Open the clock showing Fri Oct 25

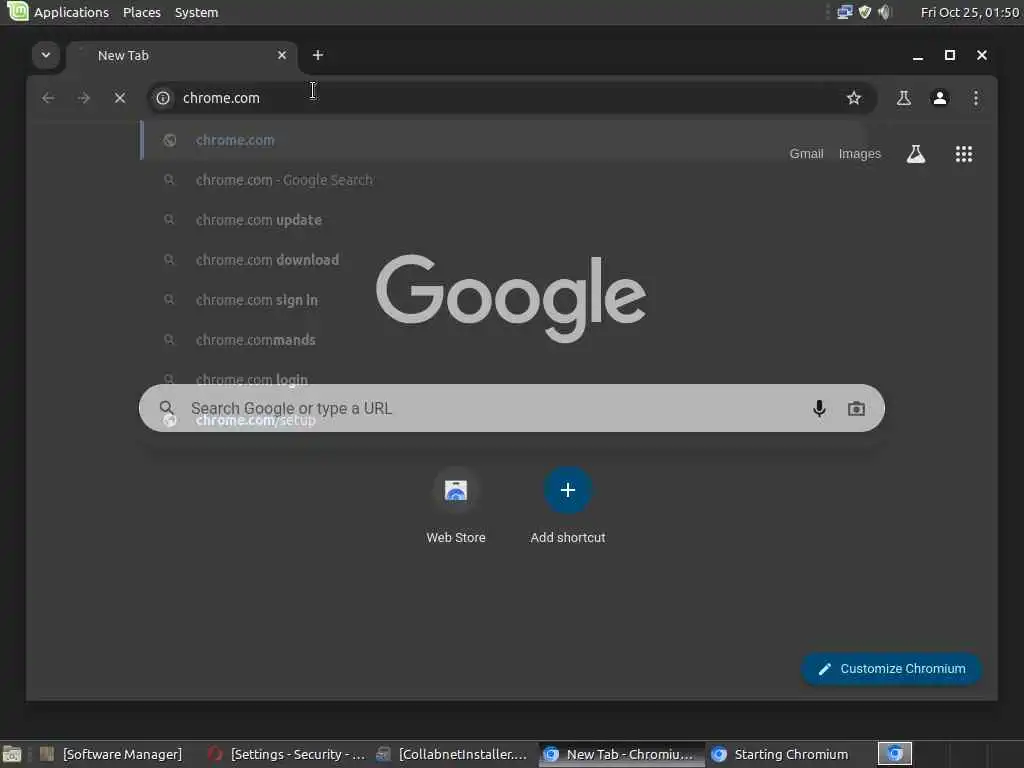[970, 12]
